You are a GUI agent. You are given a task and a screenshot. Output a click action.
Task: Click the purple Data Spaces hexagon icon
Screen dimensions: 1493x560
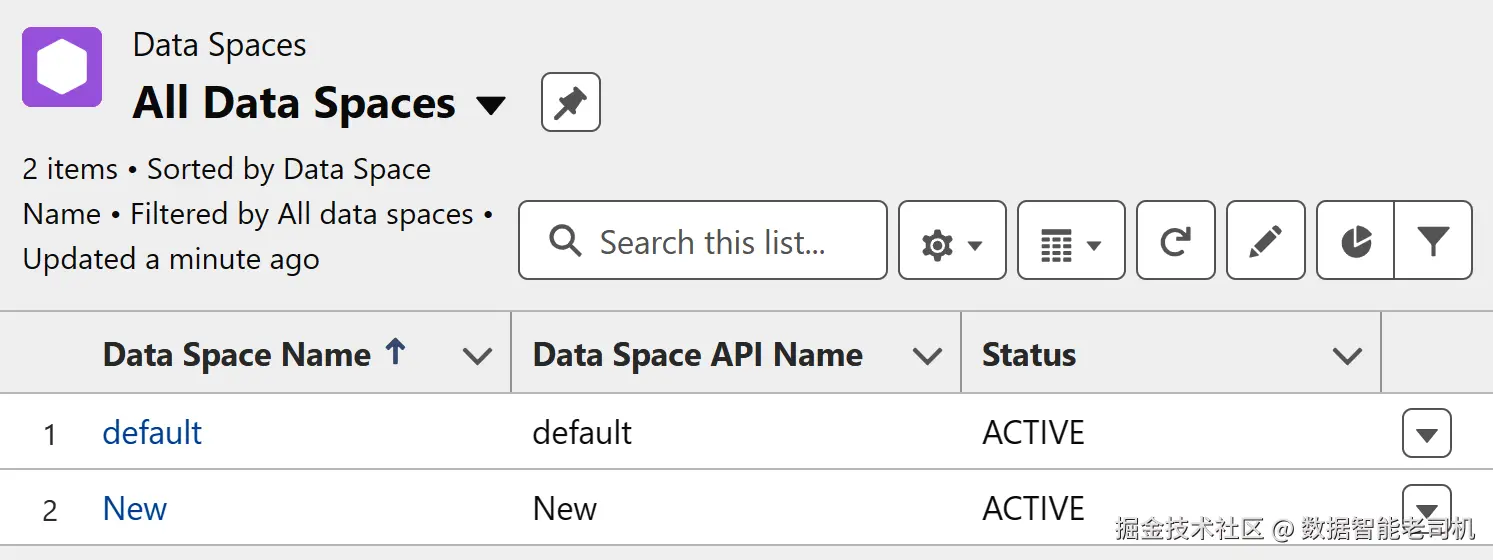[x=62, y=67]
